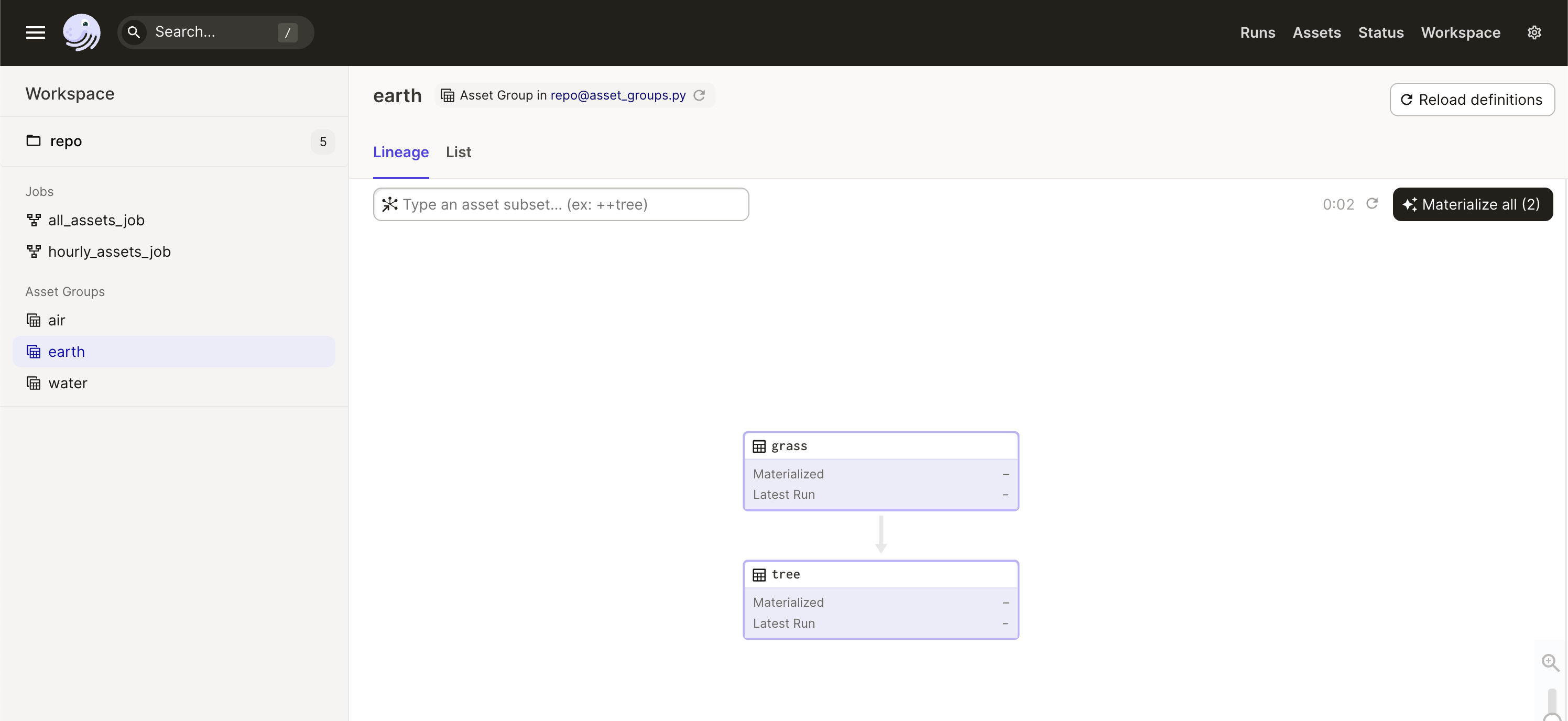Select the earth asset group
The image size is (1568, 721).
point(174,352)
